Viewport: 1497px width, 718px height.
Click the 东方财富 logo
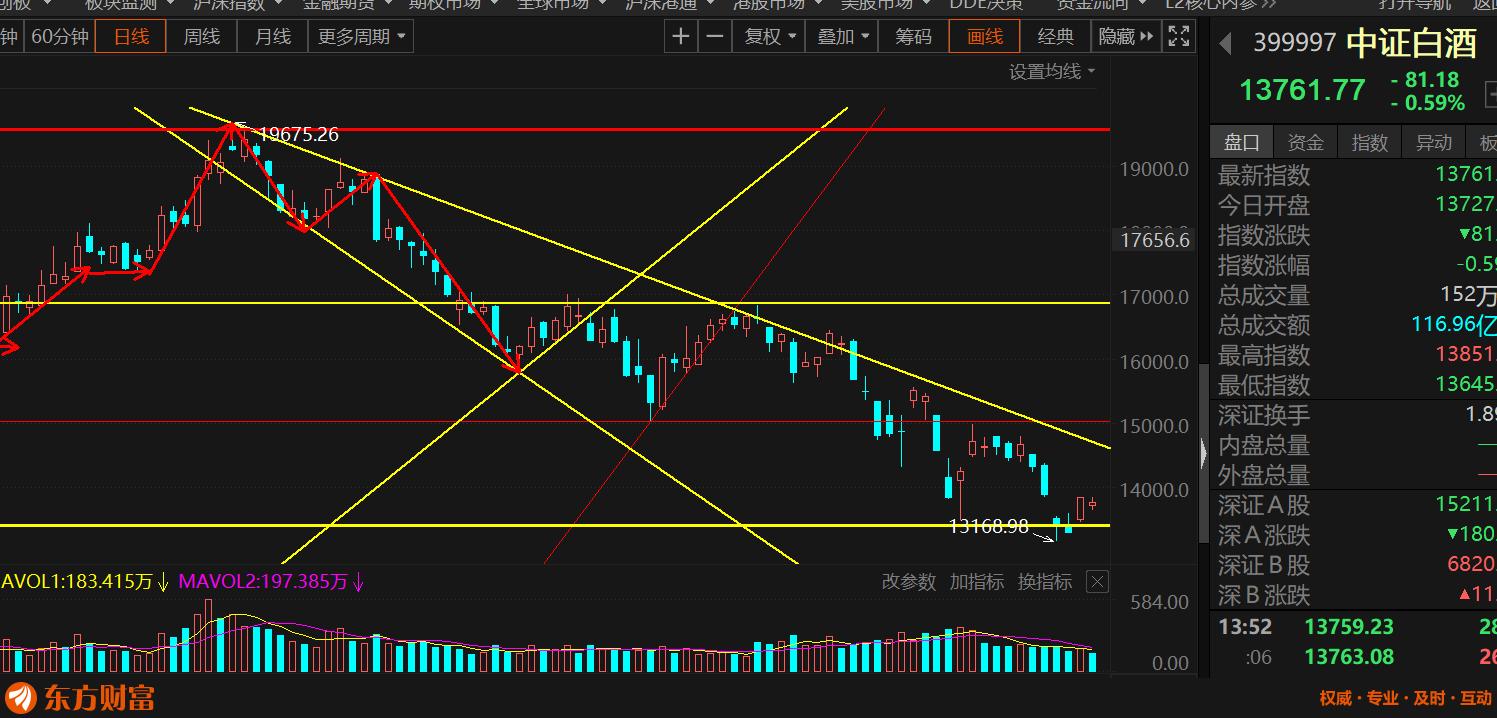(x=80, y=697)
